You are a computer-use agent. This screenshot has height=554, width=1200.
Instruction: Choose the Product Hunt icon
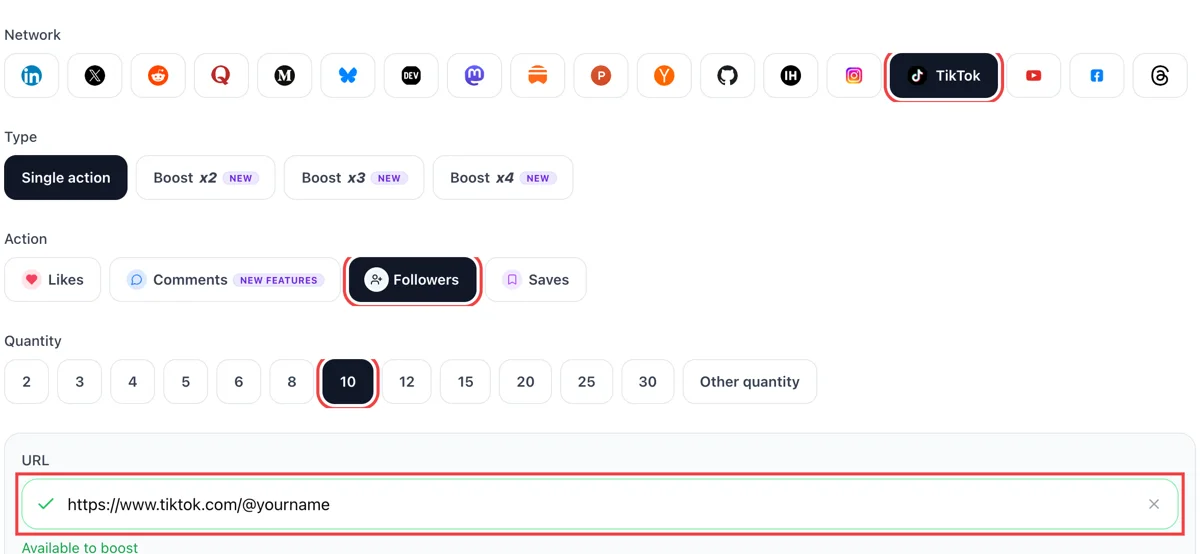(x=601, y=76)
